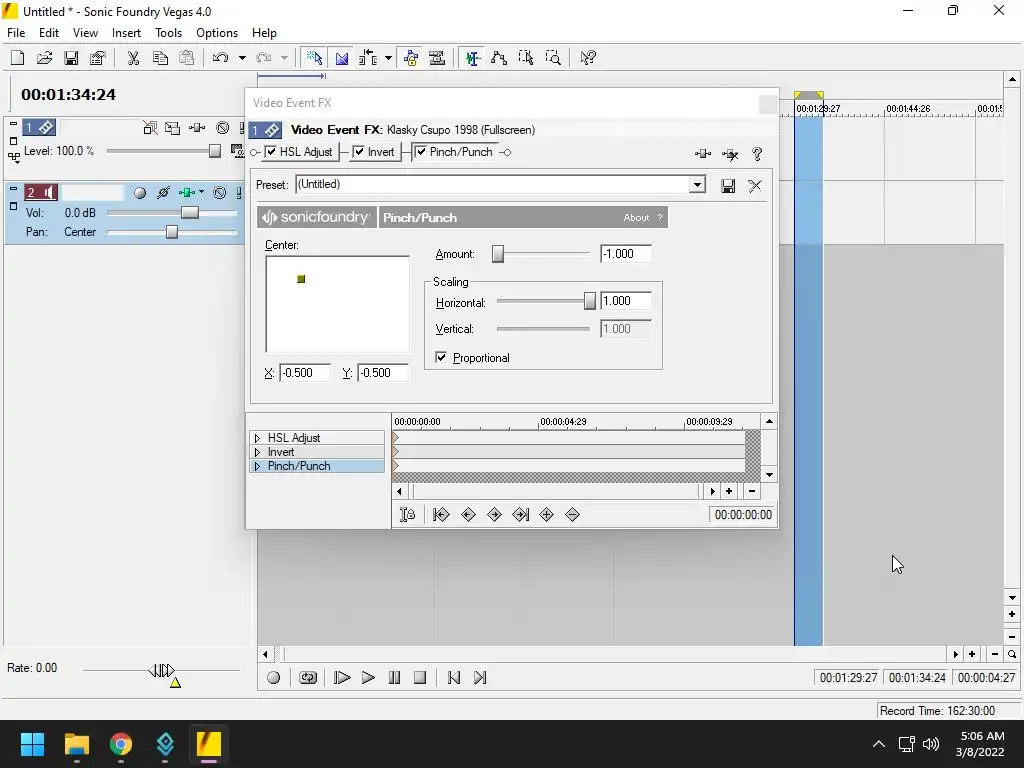Expand Invert keyframe row
Screen dimensions: 1024x768
pos(257,452)
